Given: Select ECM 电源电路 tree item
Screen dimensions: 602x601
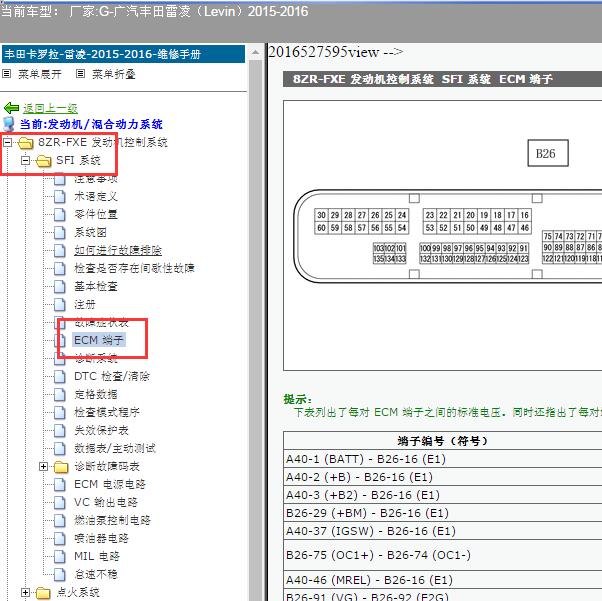Looking at the screenshot, I should 110,485.
